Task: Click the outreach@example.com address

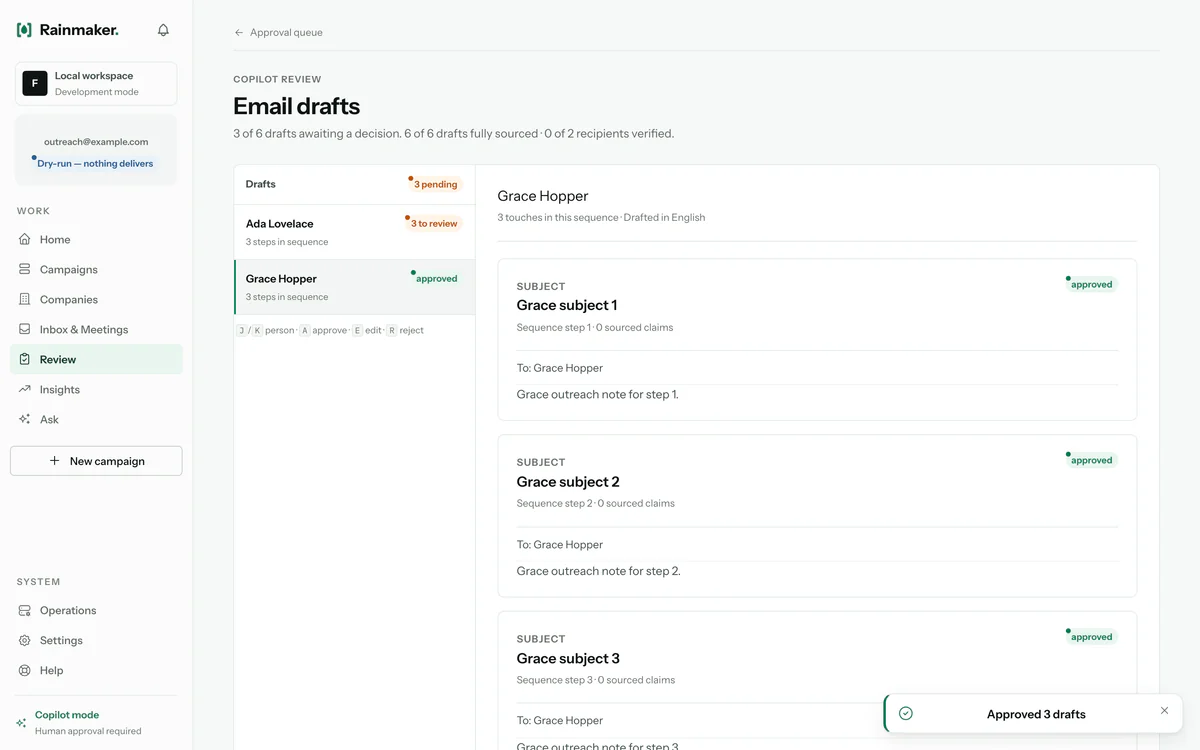Action: click(96, 142)
